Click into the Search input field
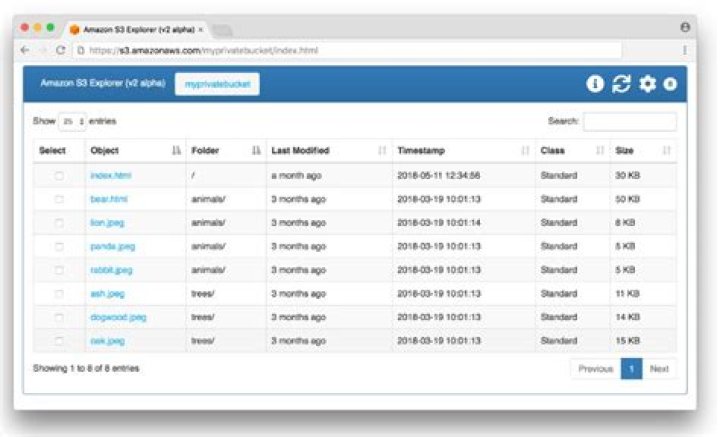The width and height of the screenshot is (720, 437). (629, 121)
